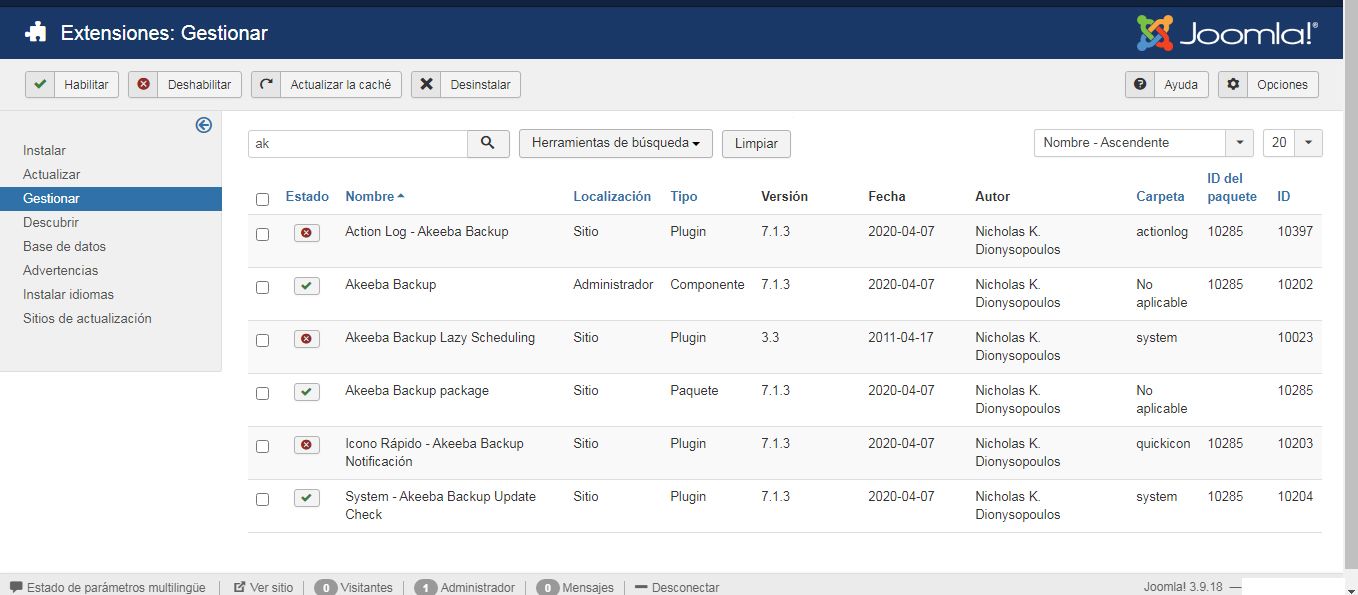Check the select-all checkbox in header

[262, 199]
